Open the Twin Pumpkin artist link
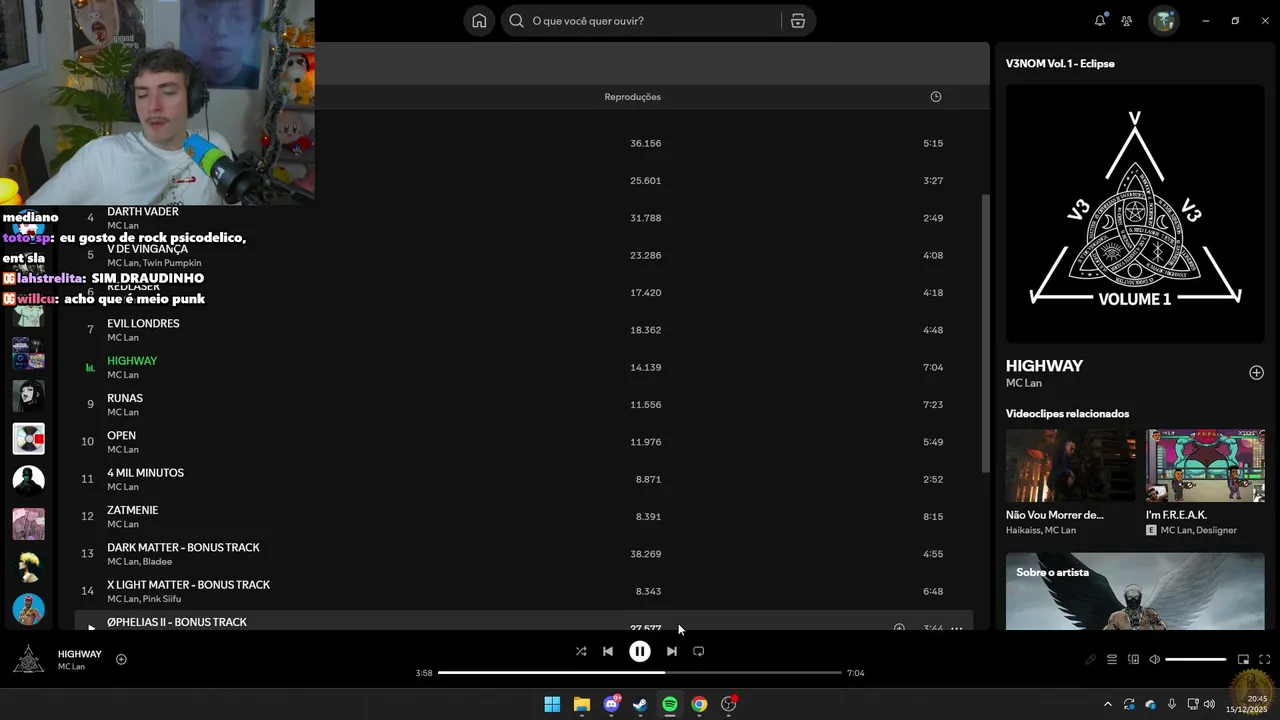Image resolution: width=1280 pixels, height=720 pixels. click(x=172, y=263)
